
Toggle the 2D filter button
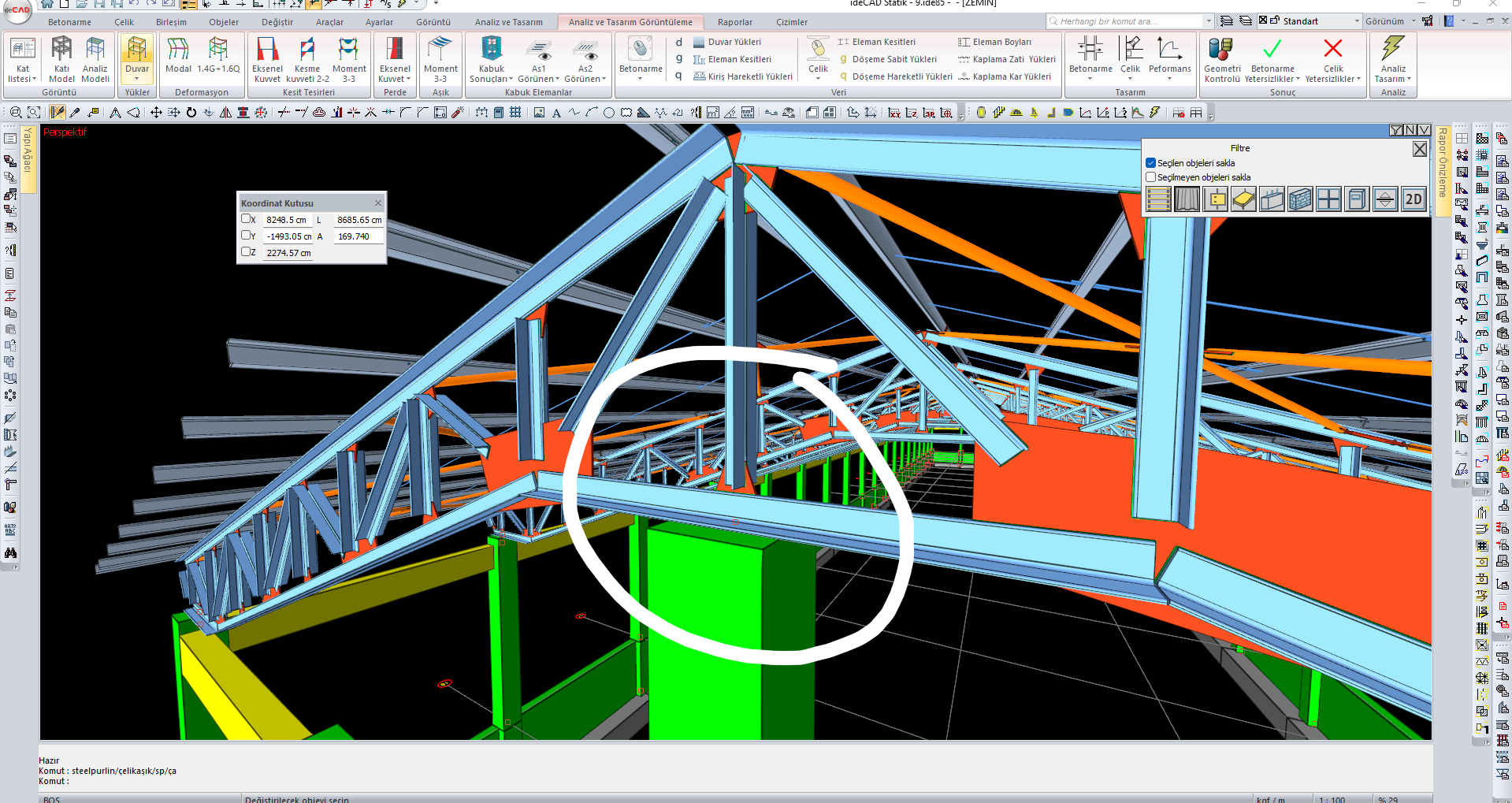(x=1414, y=199)
